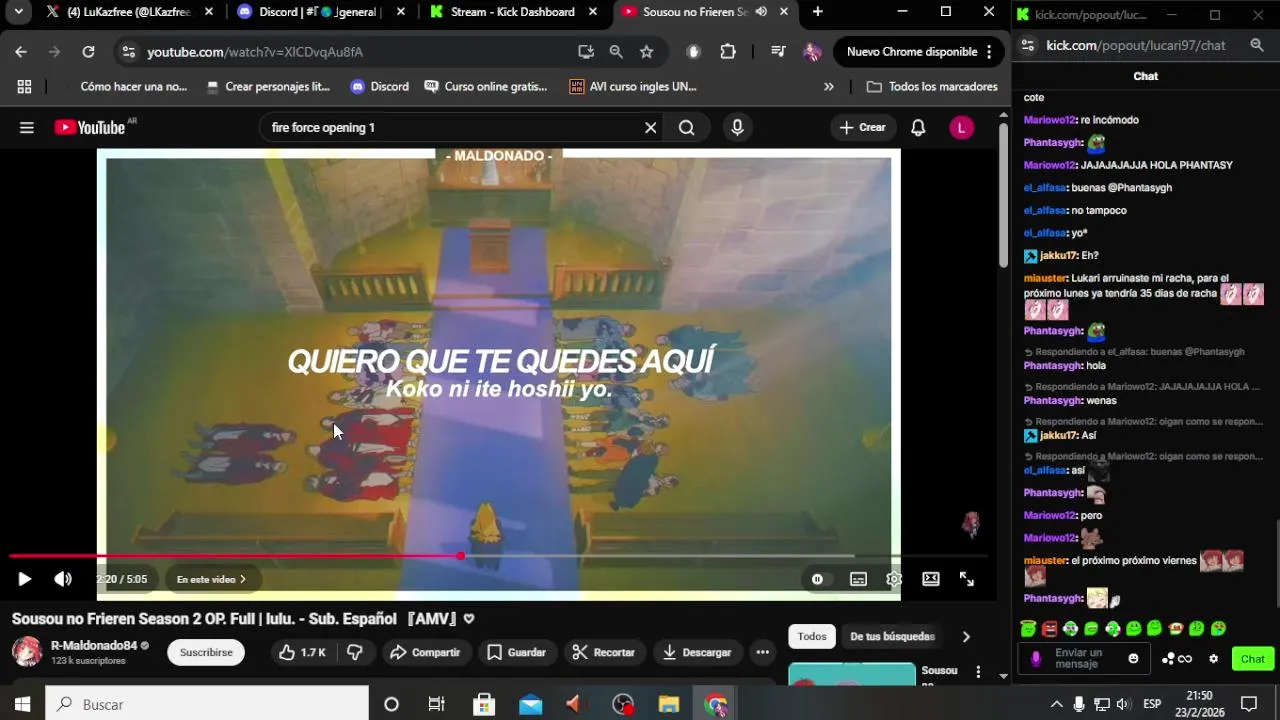
Task: Mute the Sousou no Frieren tab audio
Action: (x=761, y=12)
